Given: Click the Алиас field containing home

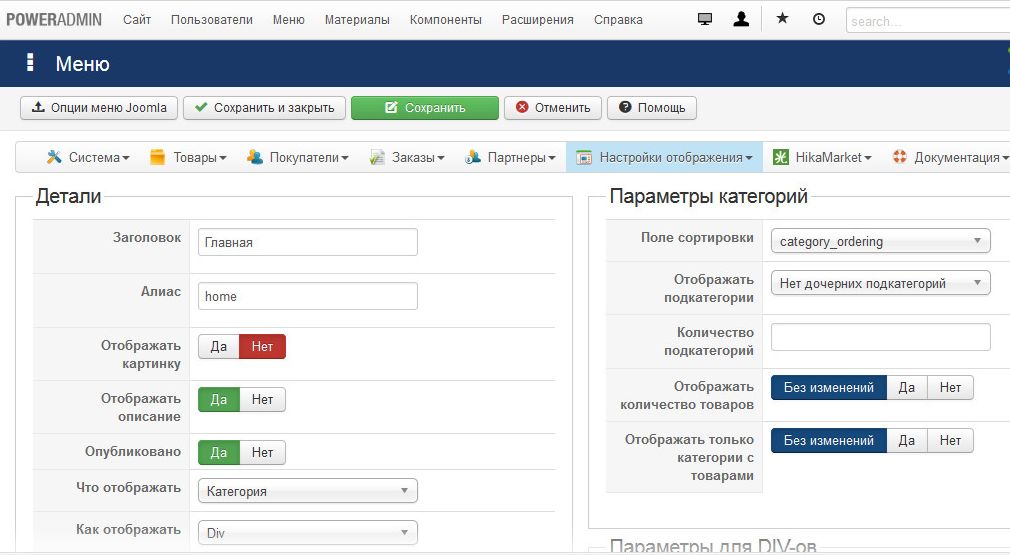Looking at the screenshot, I should (x=308, y=296).
